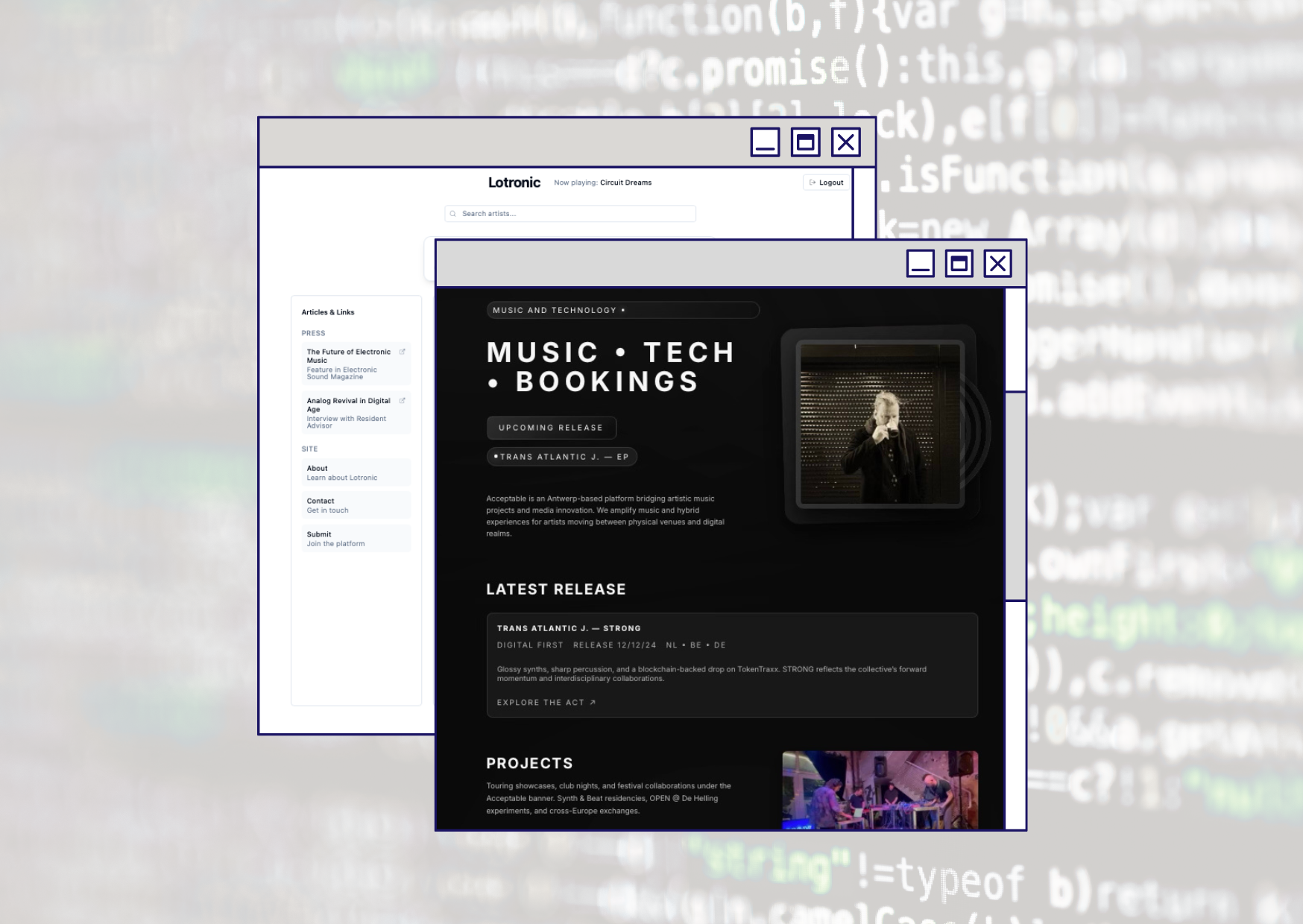1303x924 pixels.
Task: Open external link icon on Analog Revival in Digital Age
Action: pyautogui.click(x=403, y=400)
